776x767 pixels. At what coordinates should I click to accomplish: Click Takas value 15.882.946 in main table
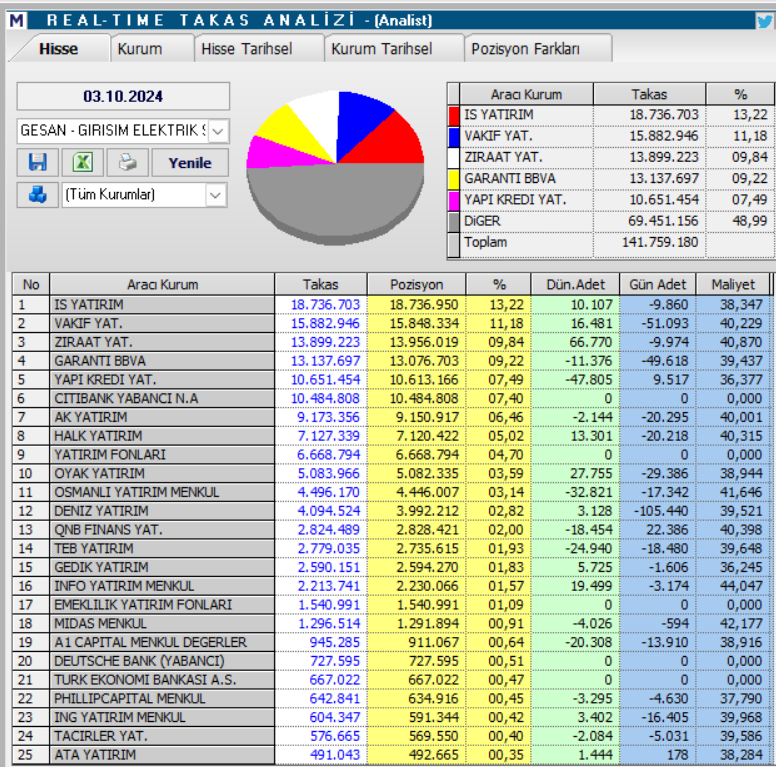pyautogui.click(x=325, y=324)
